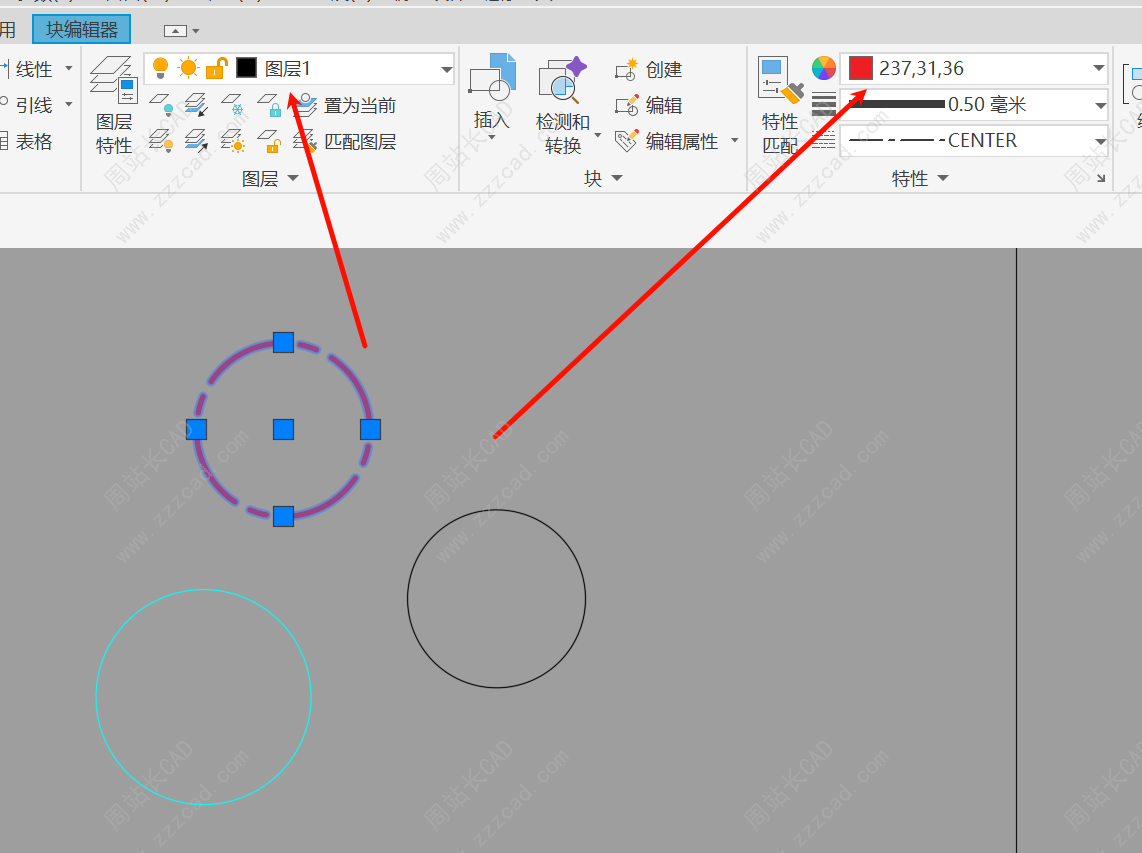Image resolution: width=1142 pixels, height=853 pixels.
Task: Toggle the 图层1 padlock lock state
Action: (x=216, y=68)
